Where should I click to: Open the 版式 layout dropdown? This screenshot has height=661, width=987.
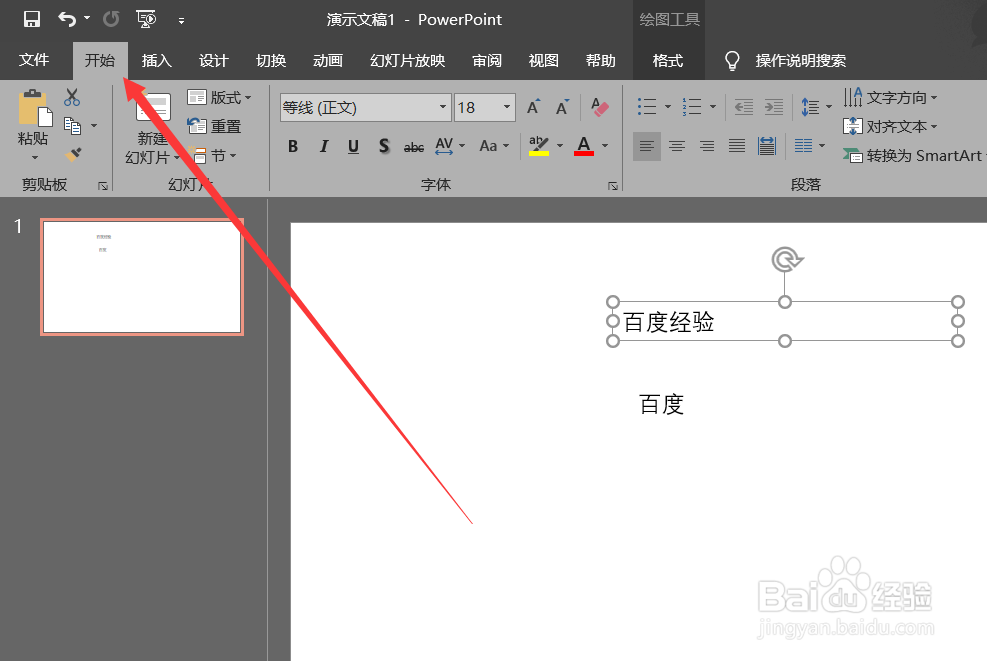point(219,98)
